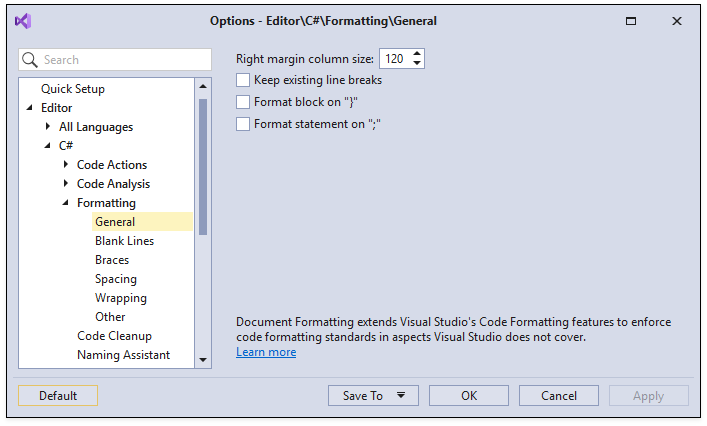Click the Visual Studio logo icon
707x426 pixels.
coord(23,21)
